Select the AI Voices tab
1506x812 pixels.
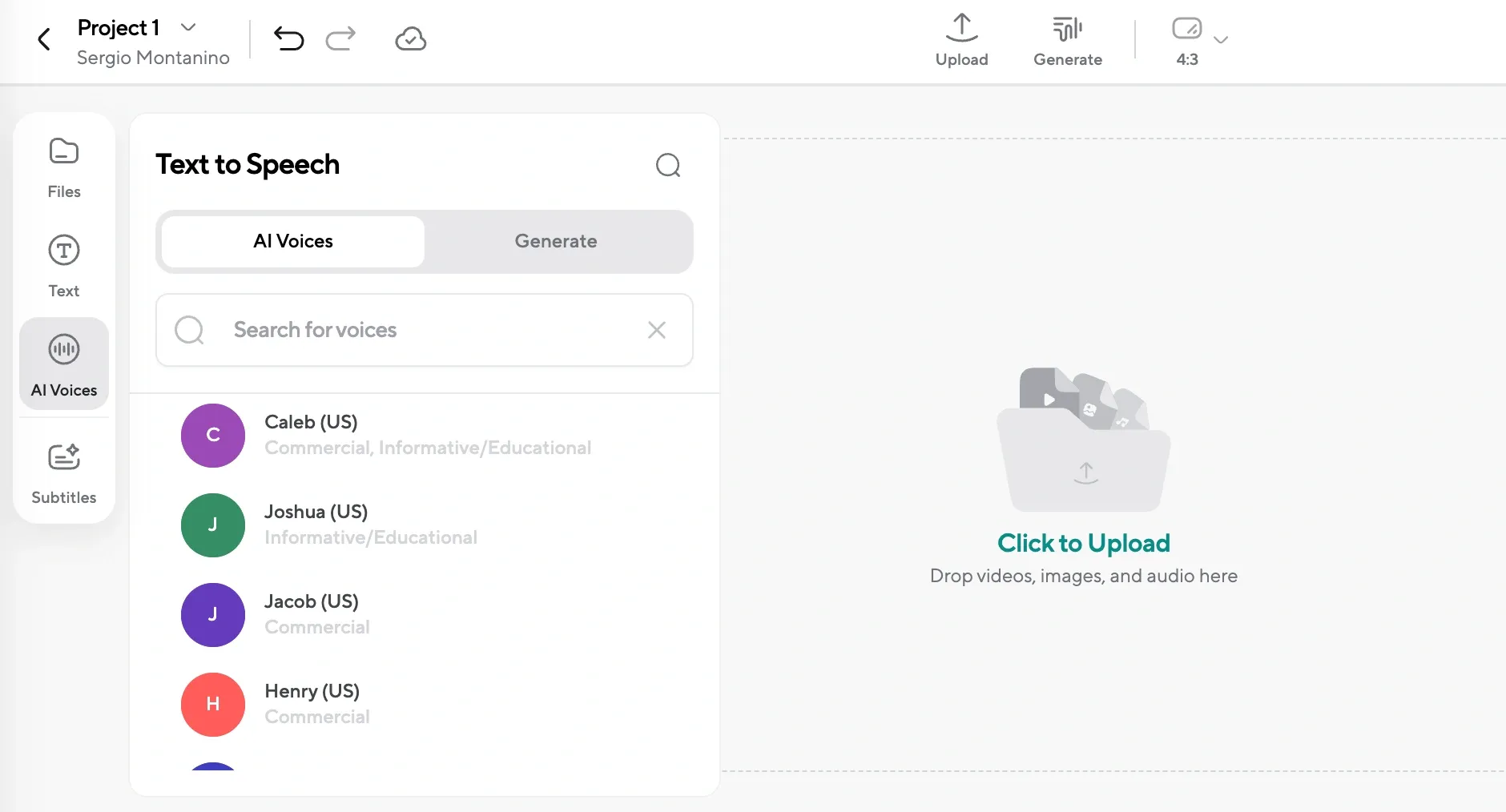[x=292, y=241]
